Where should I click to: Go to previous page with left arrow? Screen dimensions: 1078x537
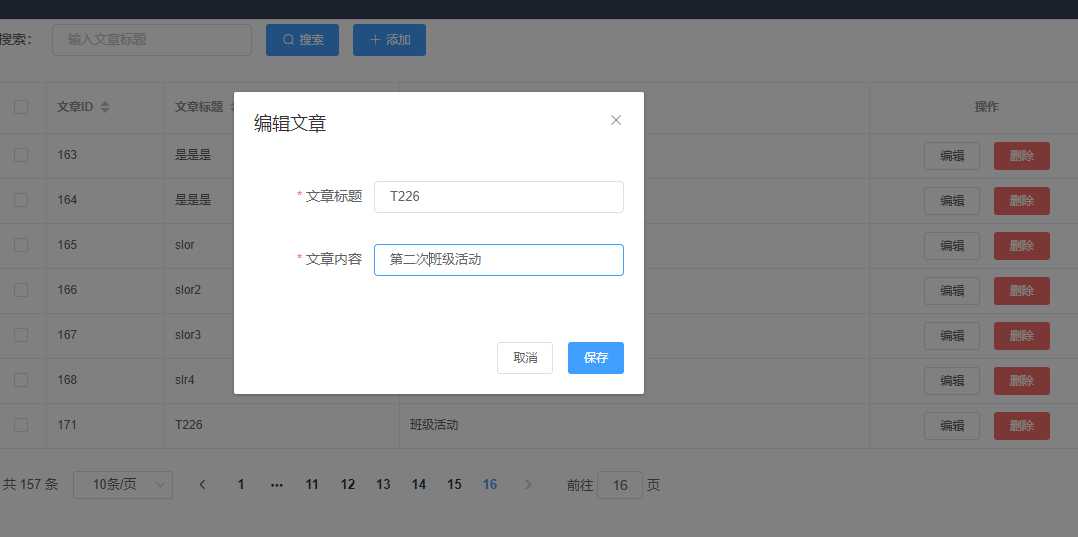(x=202, y=485)
